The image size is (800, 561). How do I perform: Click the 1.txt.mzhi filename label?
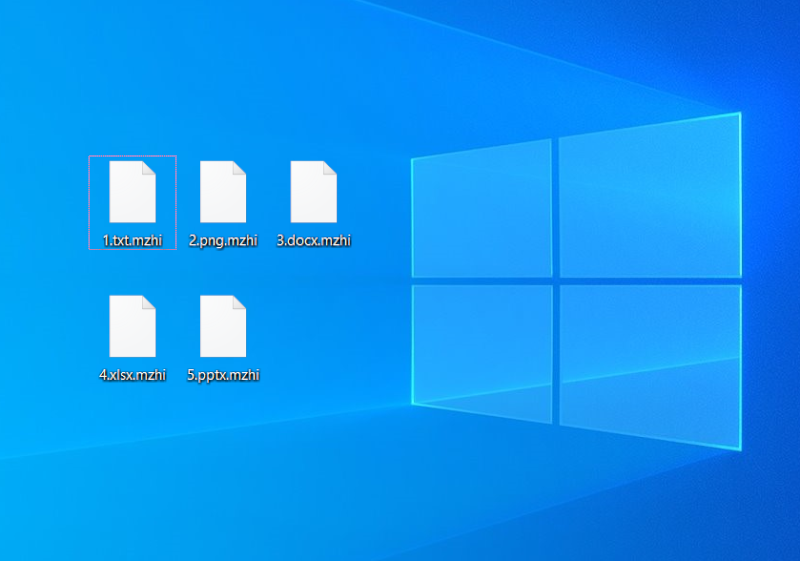132,240
